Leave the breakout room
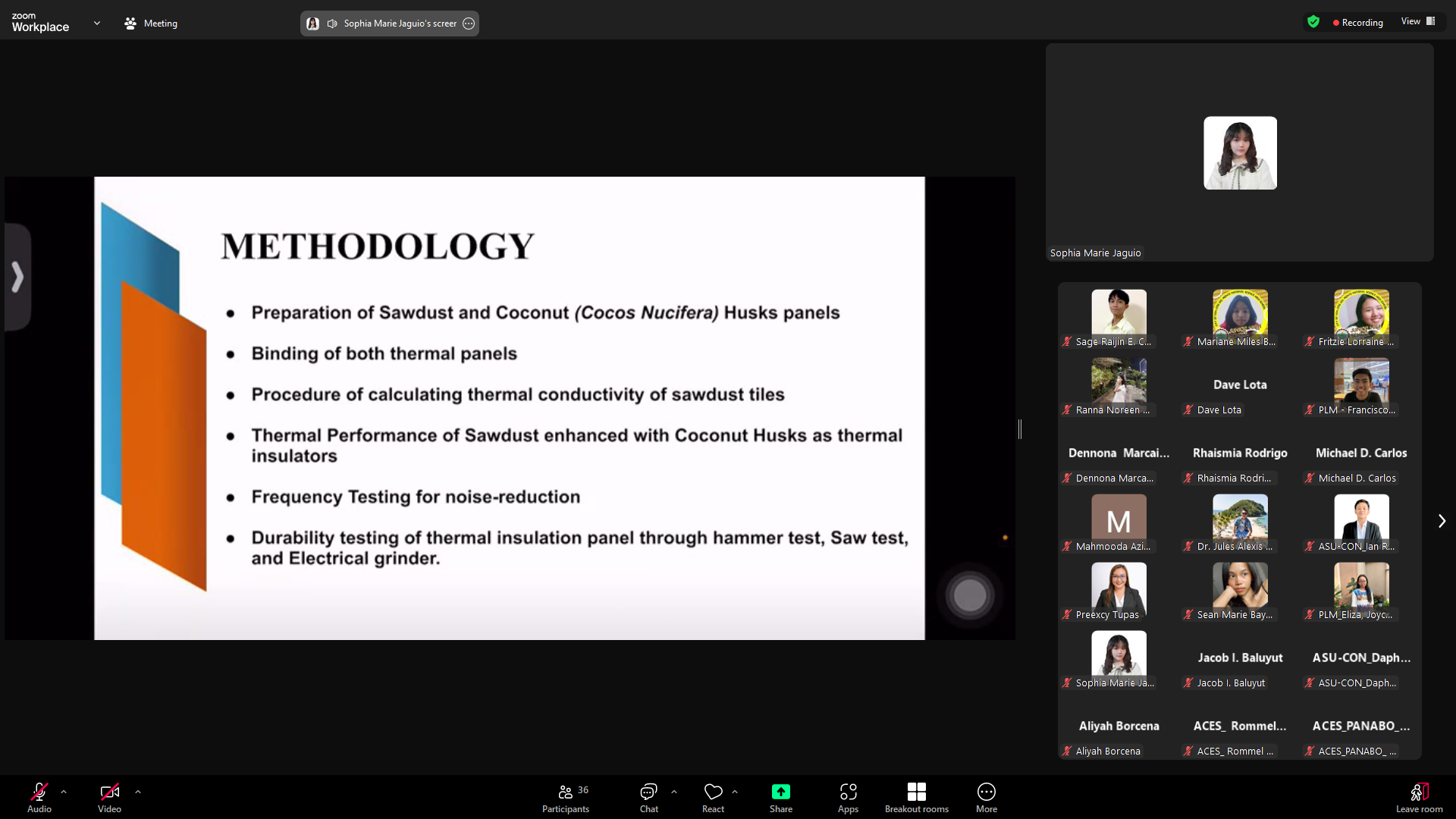 click(x=1419, y=798)
